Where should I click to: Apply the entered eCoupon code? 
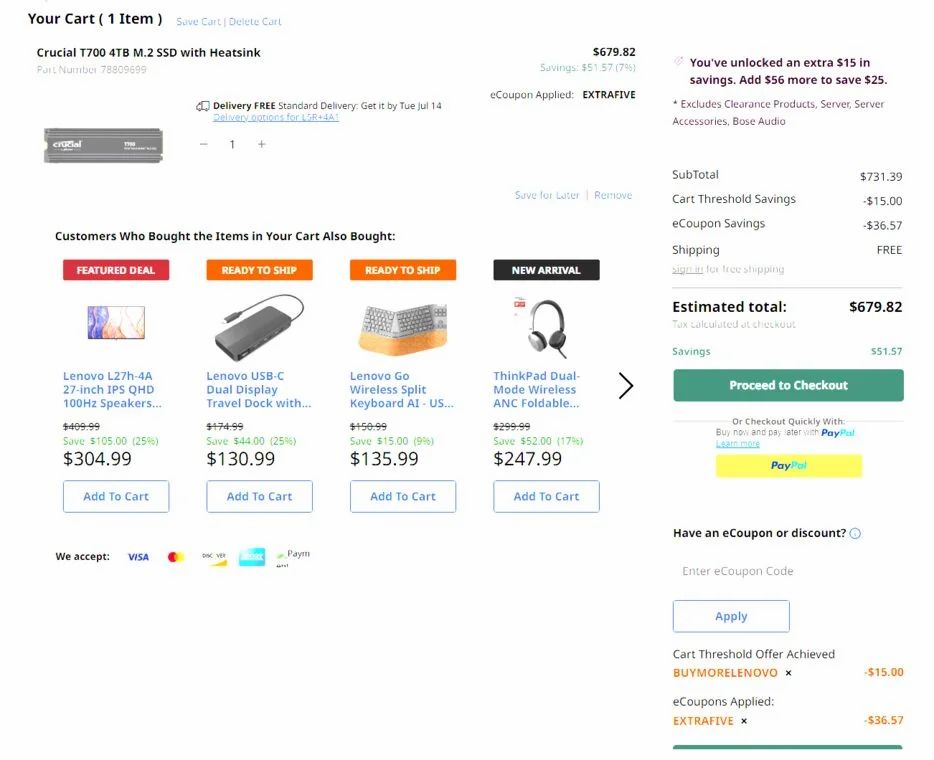coord(731,616)
